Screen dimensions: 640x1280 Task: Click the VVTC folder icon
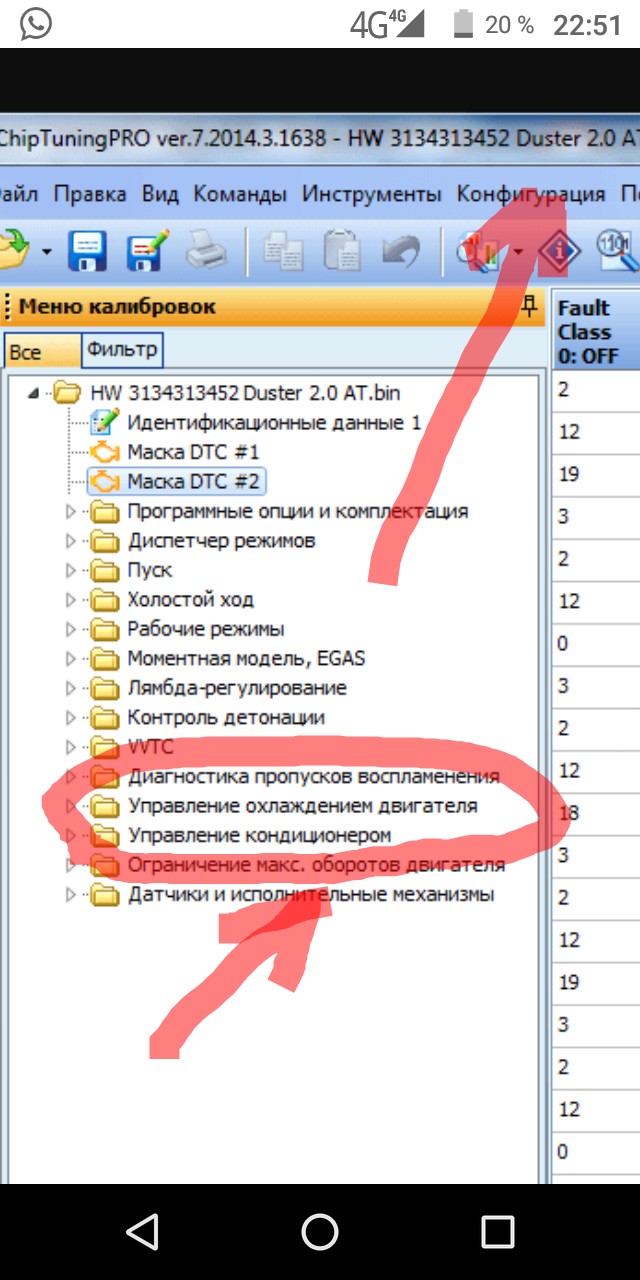(x=105, y=746)
